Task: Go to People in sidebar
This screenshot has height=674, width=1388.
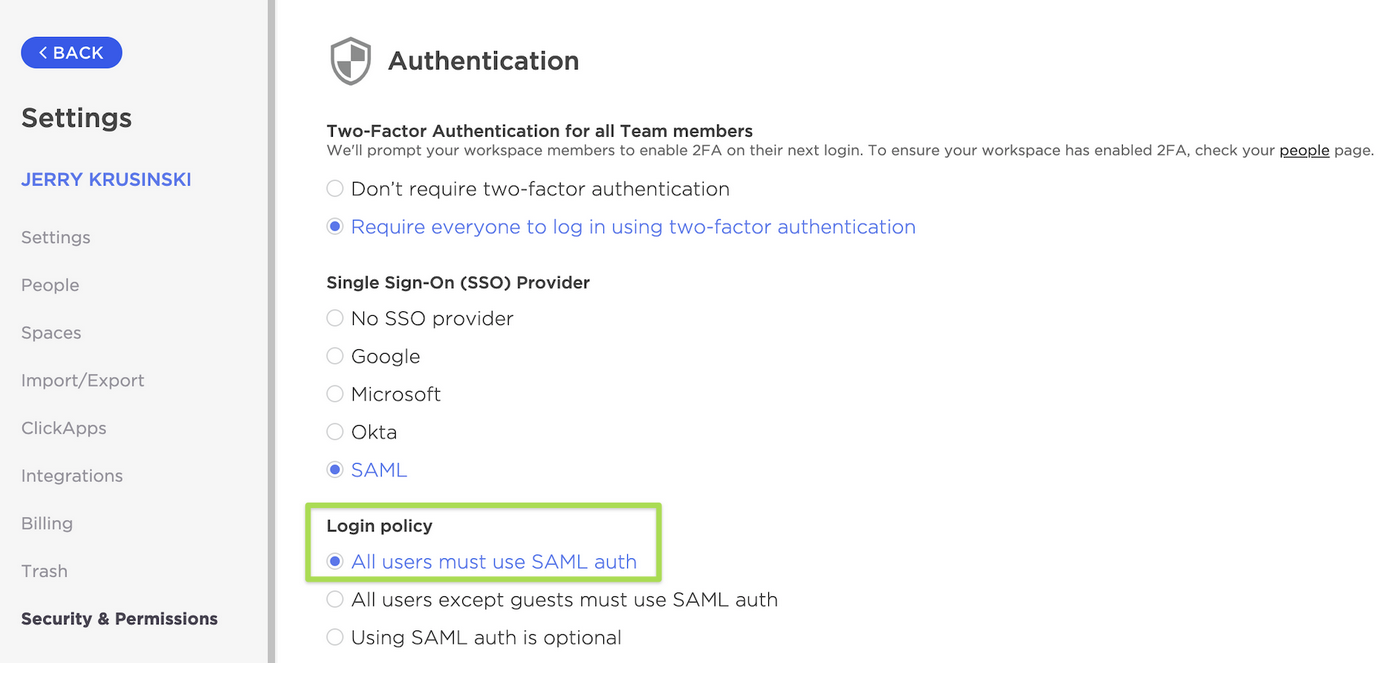Action: [x=50, y=285]
